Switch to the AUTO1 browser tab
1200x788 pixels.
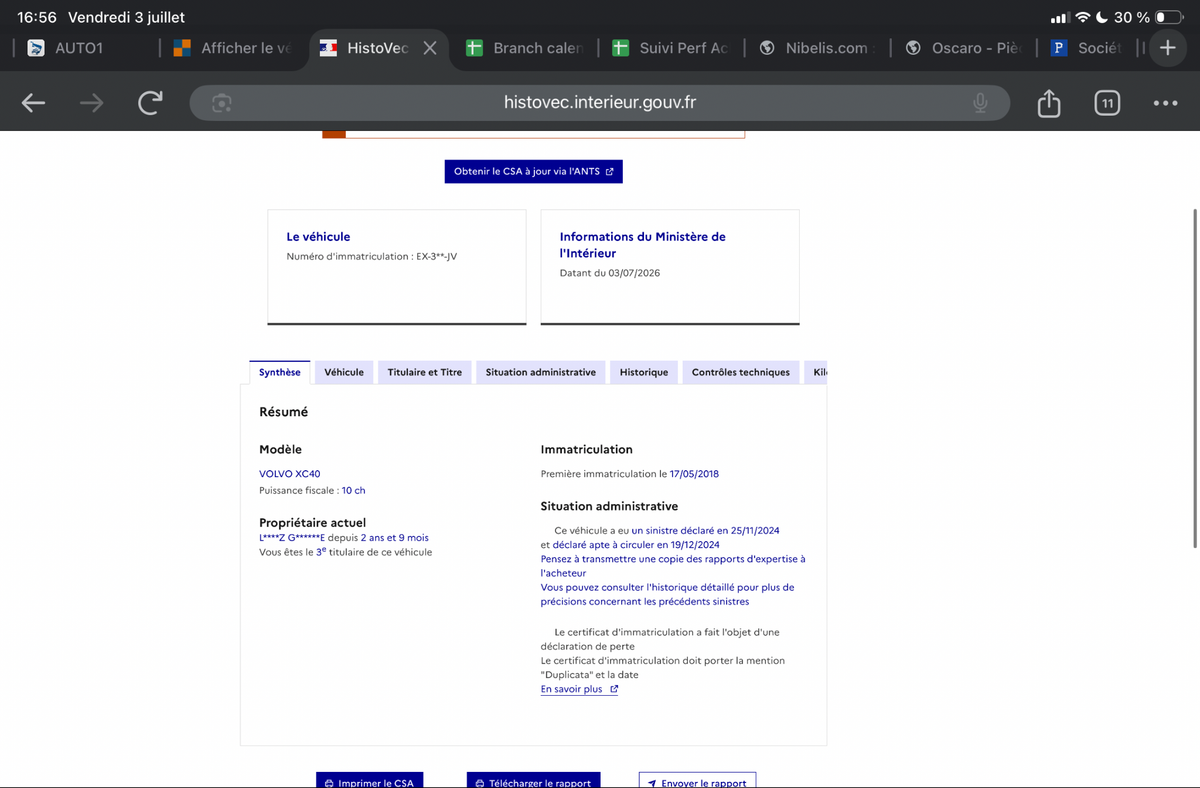click(x=80, y=48)
